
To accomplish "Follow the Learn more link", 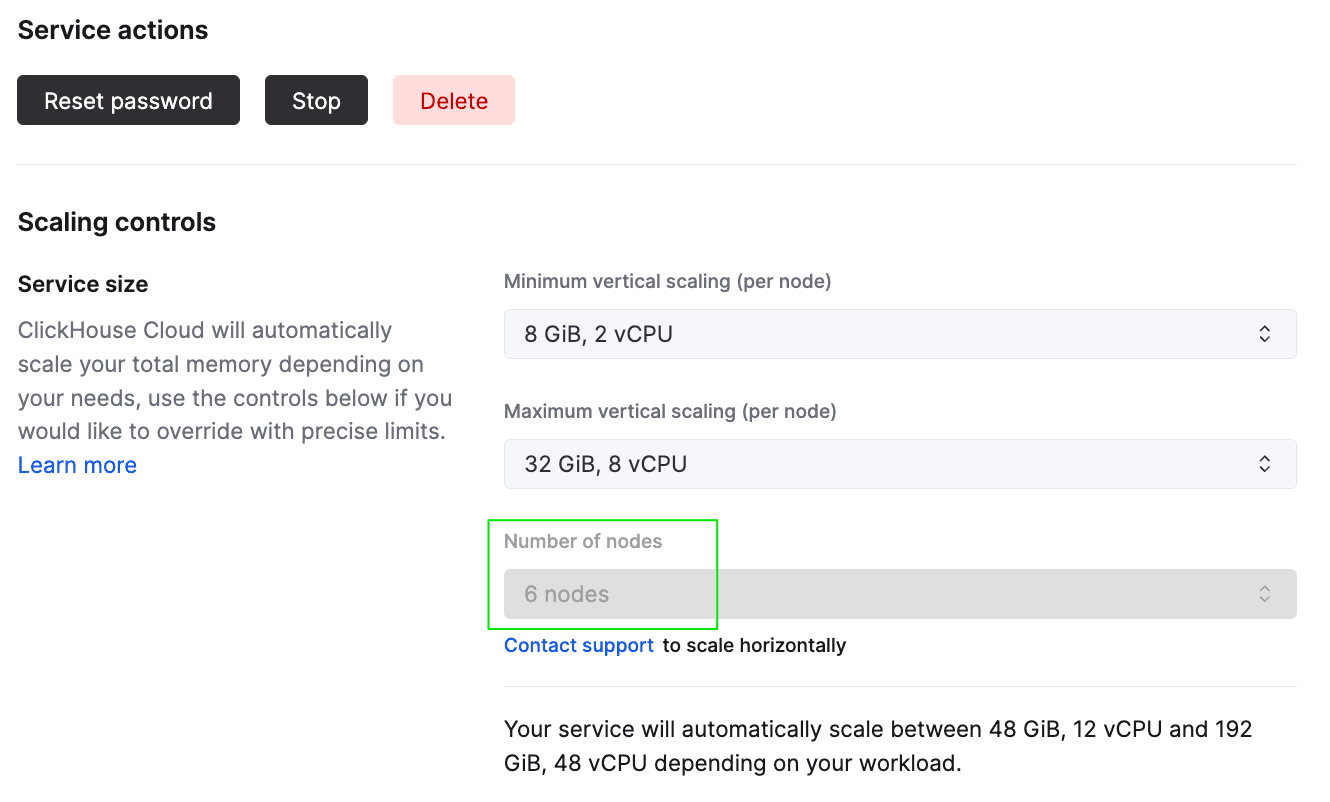I will point(77,466).
